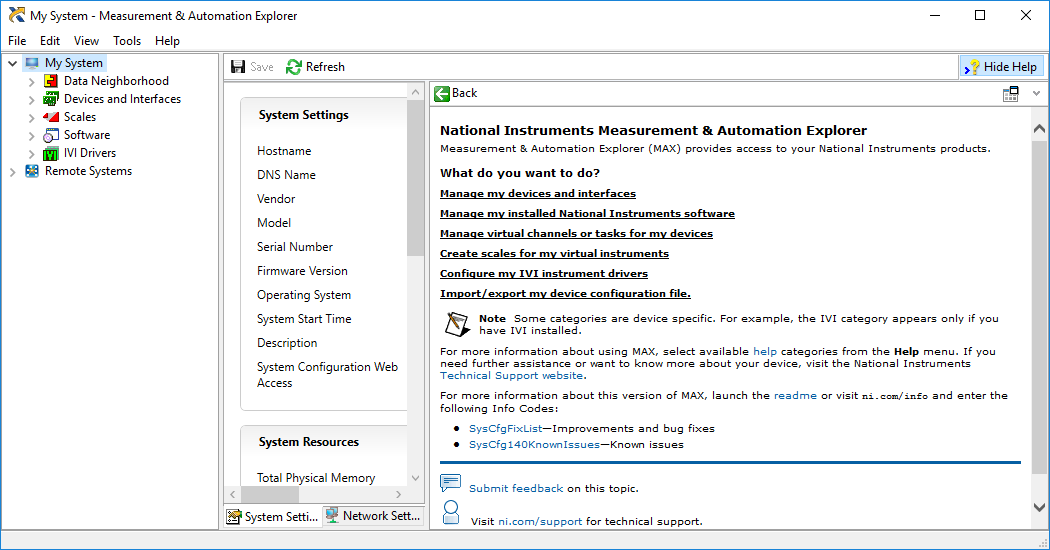Expand the Software tree node
The width and height of the screenshot is (1050, 550).
32,136
